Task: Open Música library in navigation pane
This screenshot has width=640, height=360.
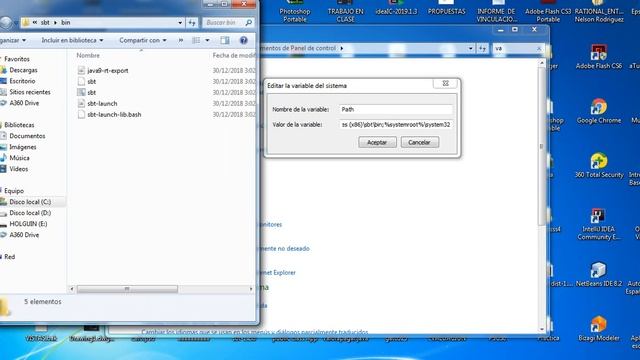Action: [19, 158]
